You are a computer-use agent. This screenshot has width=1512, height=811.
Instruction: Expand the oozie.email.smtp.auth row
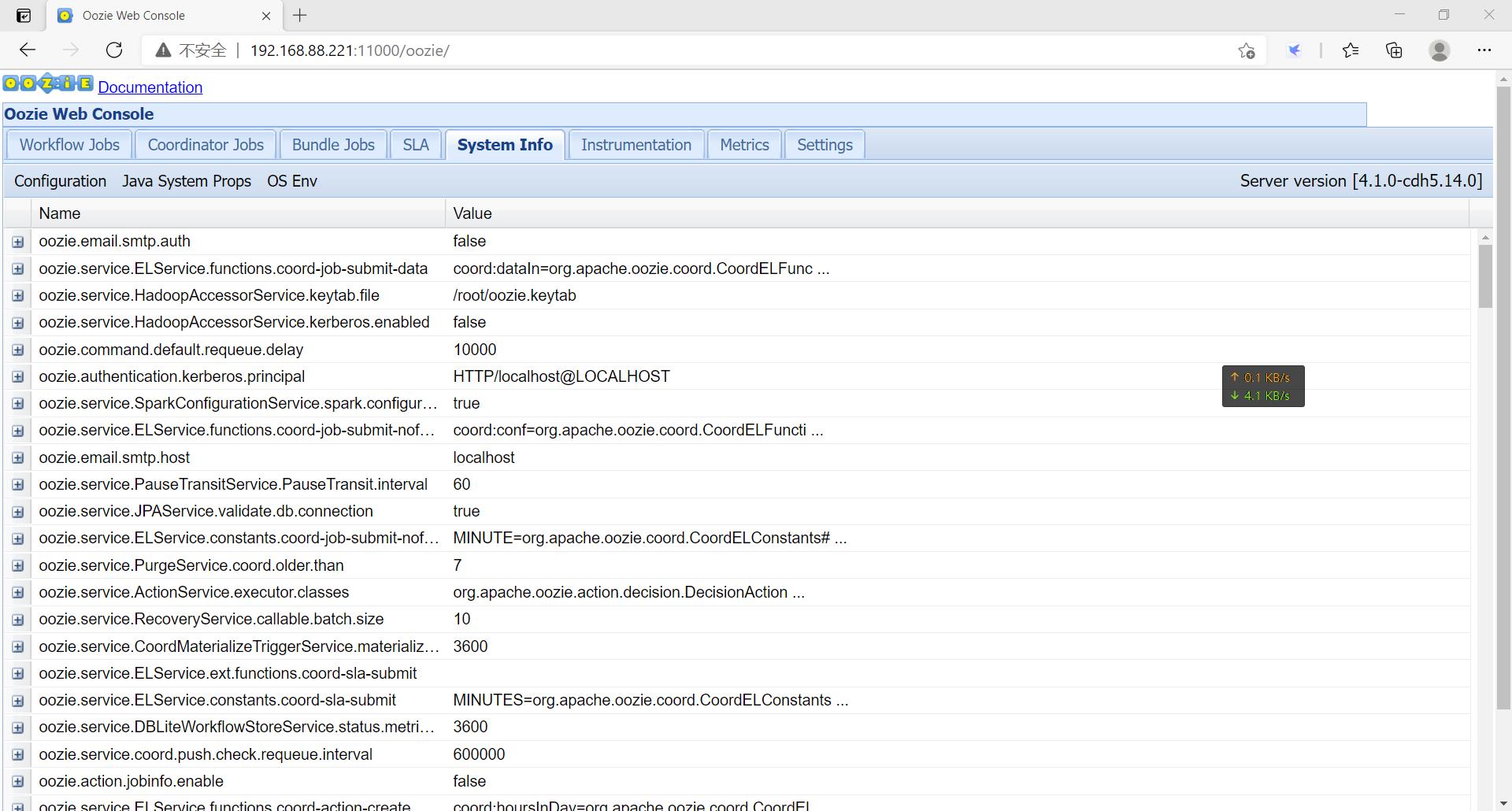18,242
